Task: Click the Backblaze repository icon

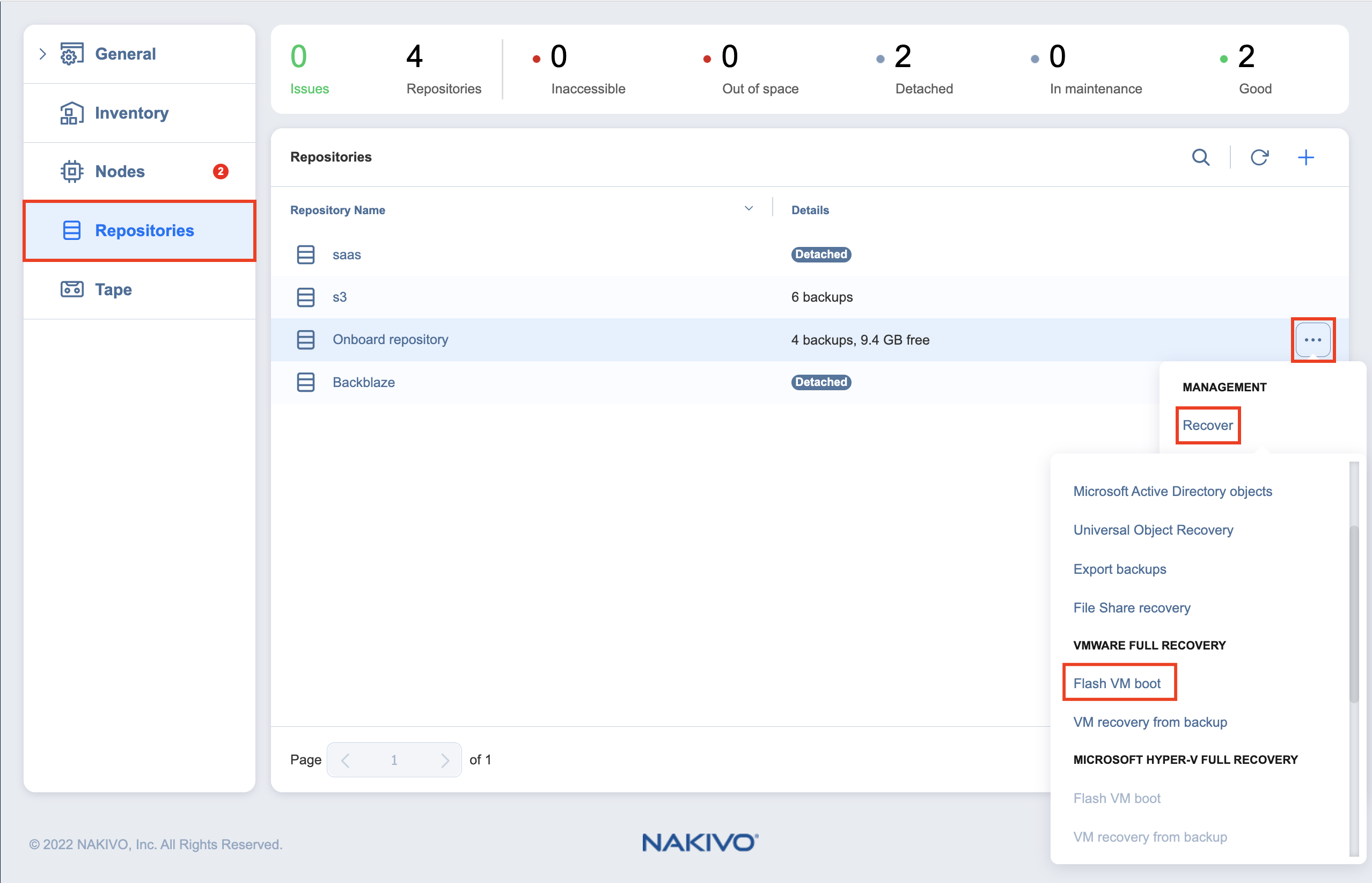Action: pyautogui.click(x=305, y=382)
